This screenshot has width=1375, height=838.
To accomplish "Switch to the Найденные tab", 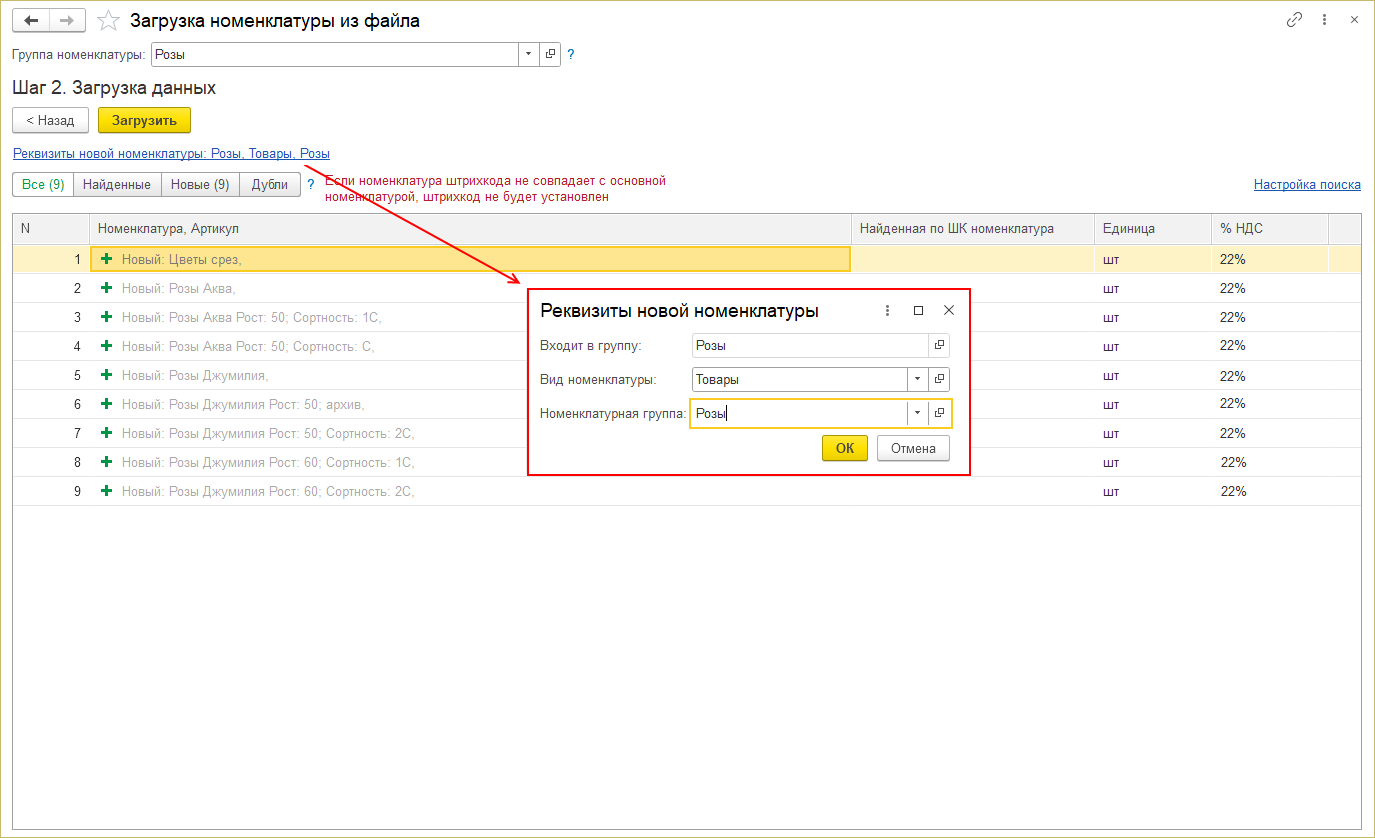I will click(x=117, y=184).
